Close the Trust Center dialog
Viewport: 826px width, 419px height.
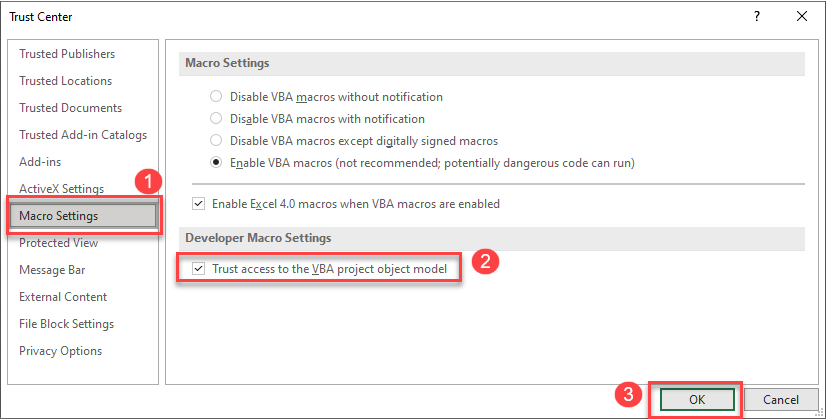click(x=801, y=16)
